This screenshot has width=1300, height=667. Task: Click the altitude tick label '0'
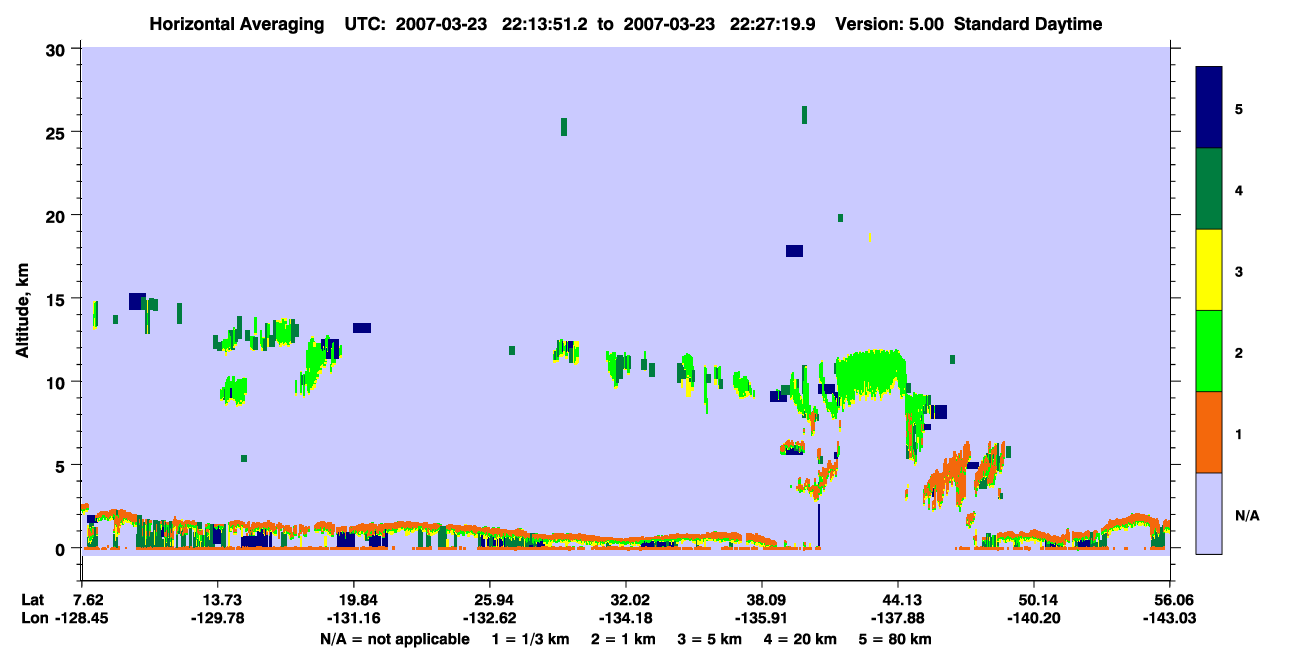click(x=62, y=548)
